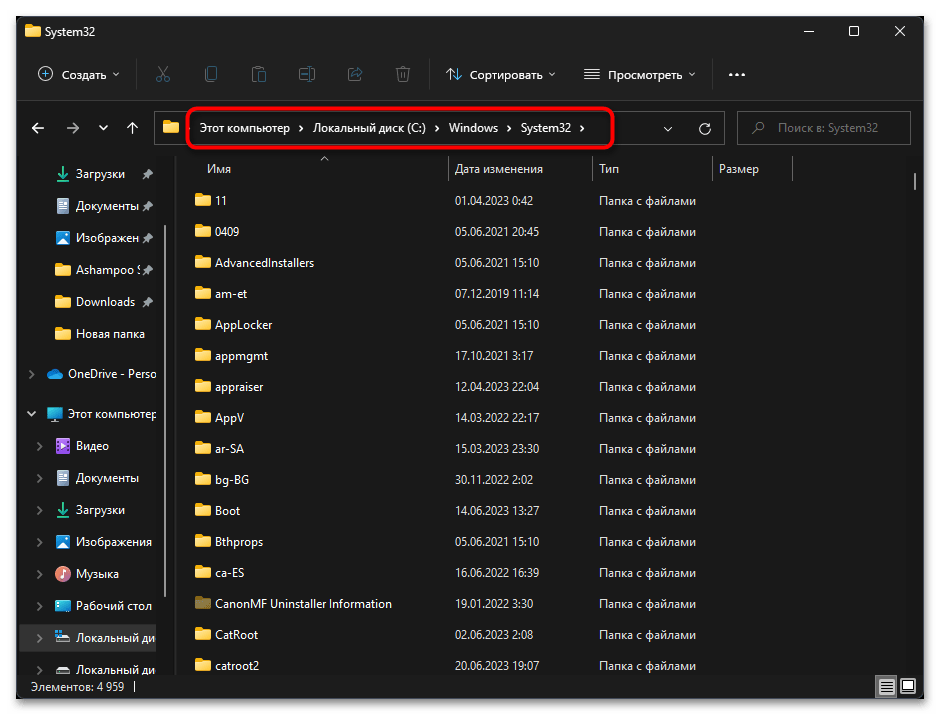Select the Rename icon in the toolbar
940x715 pixels.
(307, 74)
